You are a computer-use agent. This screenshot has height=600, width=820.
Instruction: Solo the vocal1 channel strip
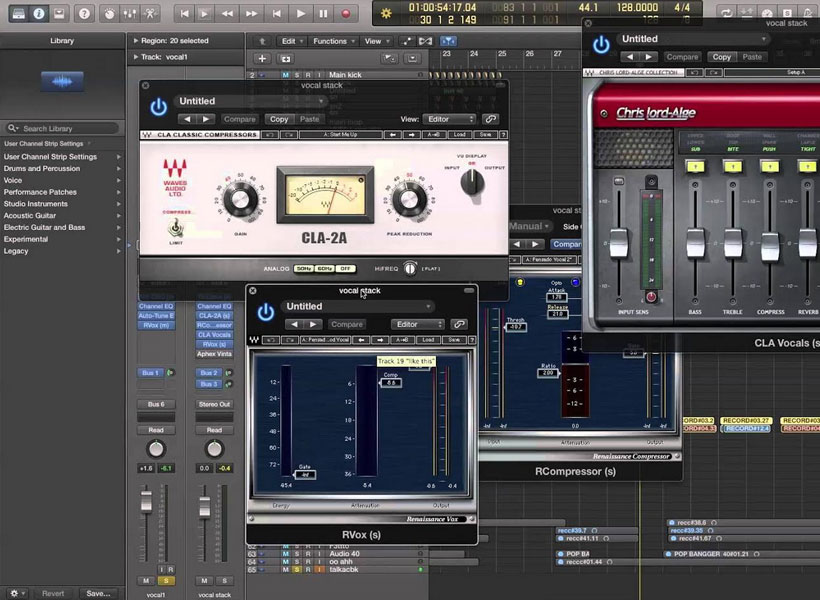(165, 580)
